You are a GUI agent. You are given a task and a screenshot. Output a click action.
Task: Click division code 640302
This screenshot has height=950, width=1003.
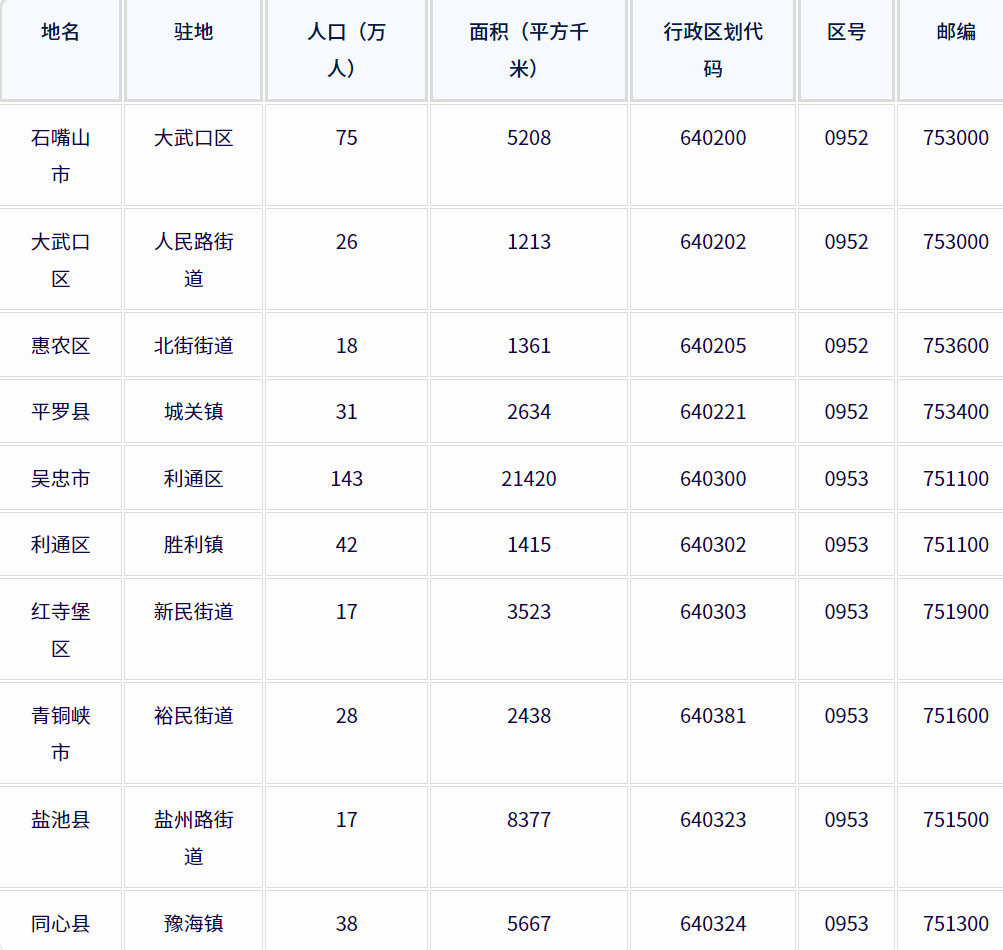pos(713,544)
